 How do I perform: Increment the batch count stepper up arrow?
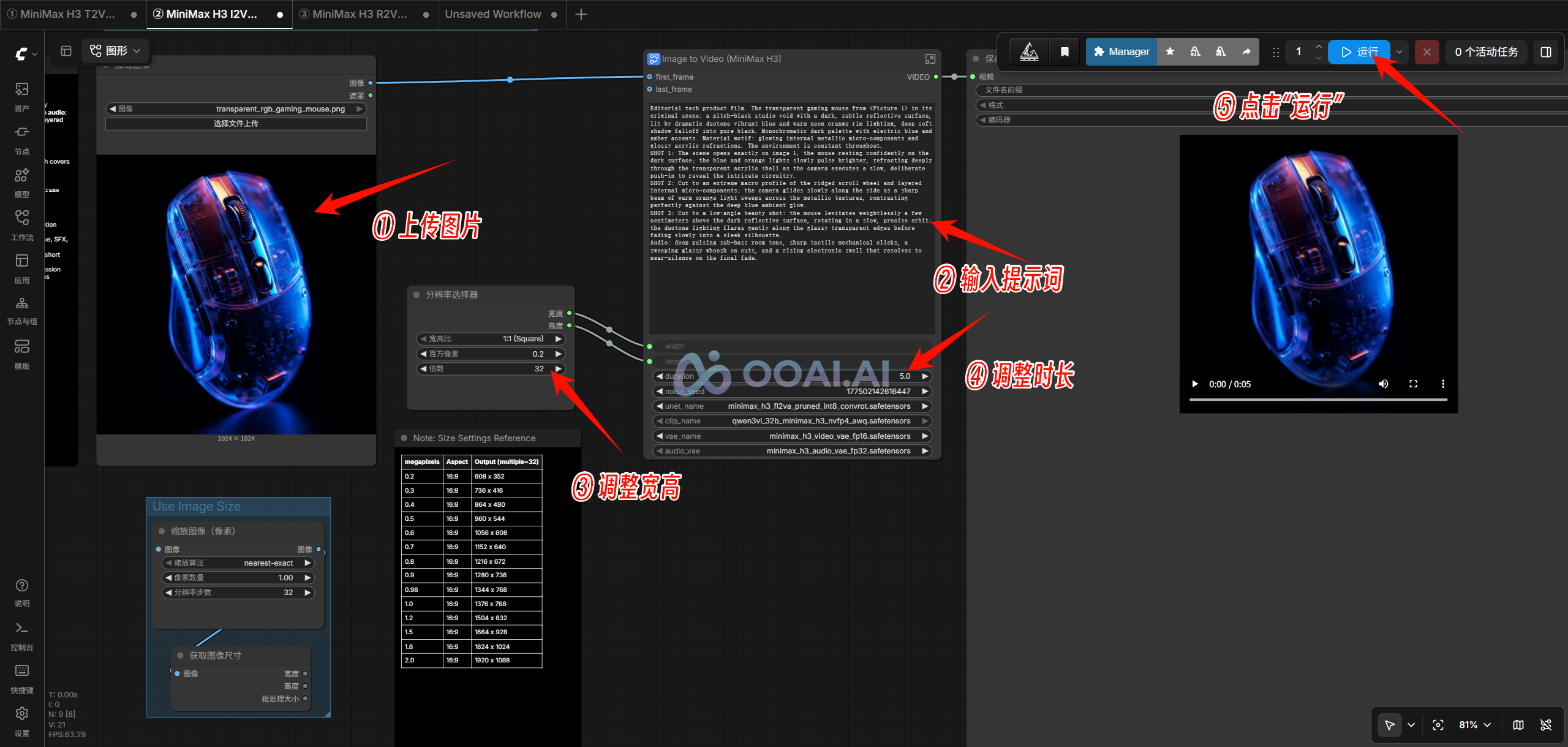coord(1319,46)
